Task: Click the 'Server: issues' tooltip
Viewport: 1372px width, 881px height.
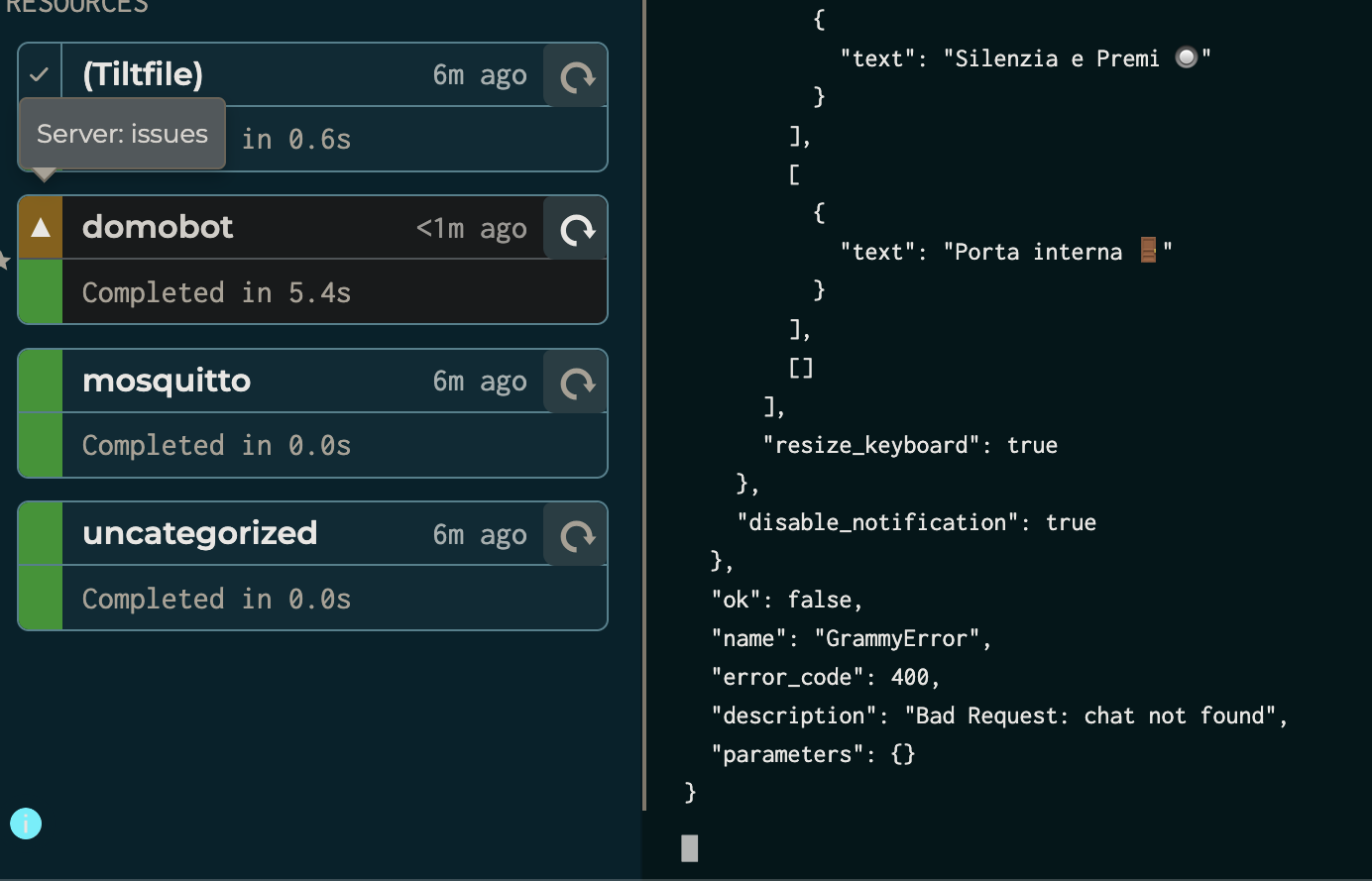Action: 122,134
